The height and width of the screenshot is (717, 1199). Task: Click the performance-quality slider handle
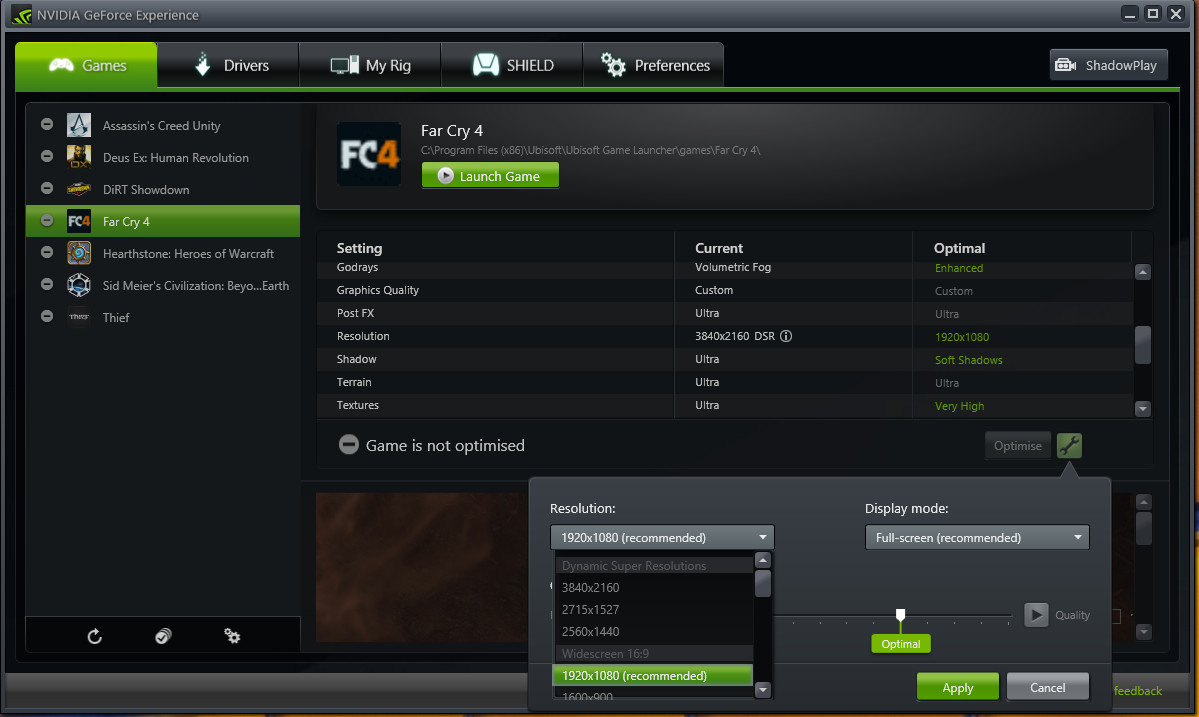901,615
